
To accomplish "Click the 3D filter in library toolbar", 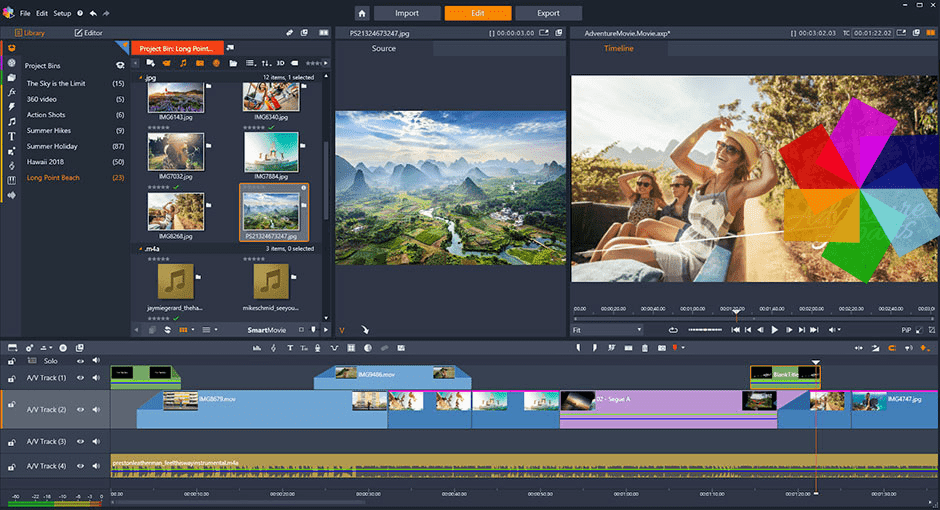I will [x=280, y=63].
